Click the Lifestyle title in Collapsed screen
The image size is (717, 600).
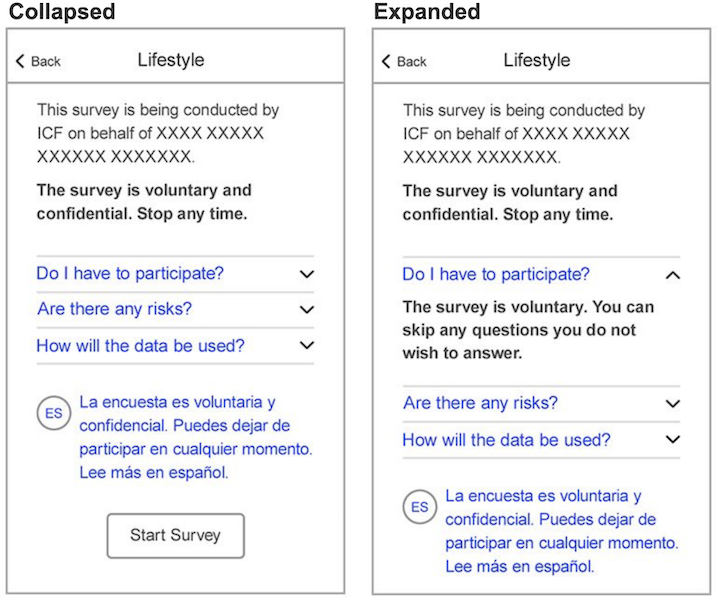[170, 60]
